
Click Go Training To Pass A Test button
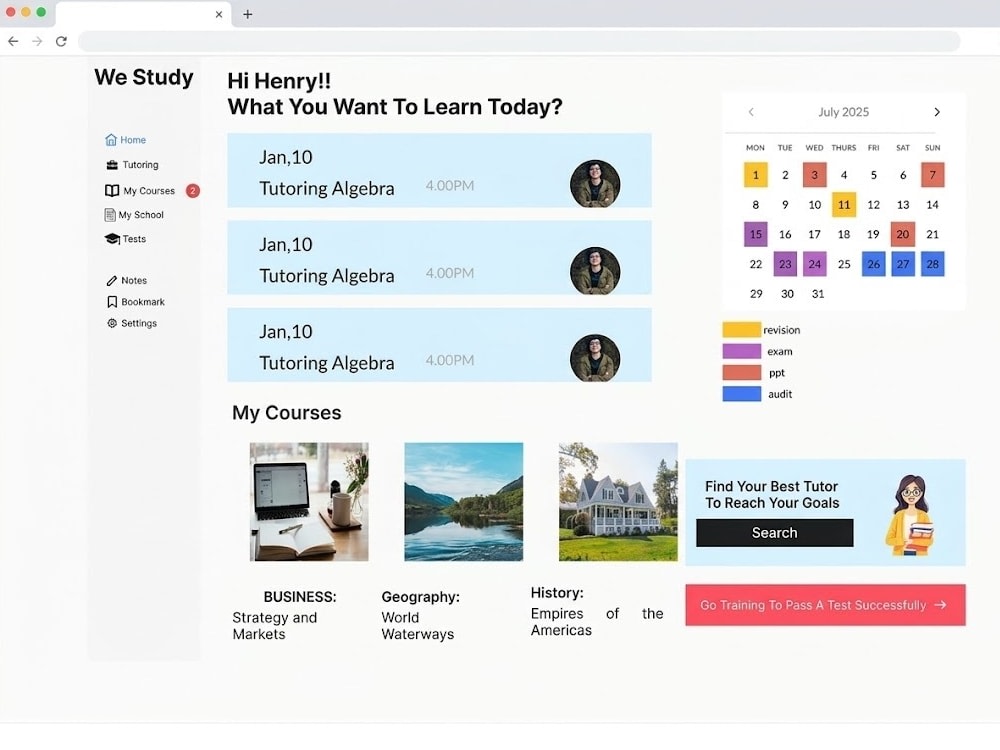click(x=825, y=605)
